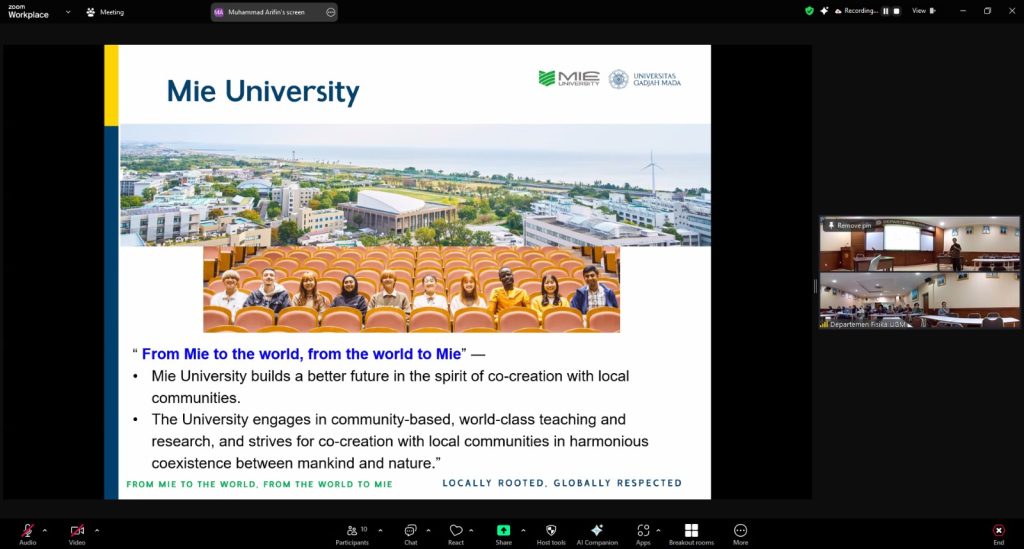The height and width of the screenshot is (549, 1024).
Task: Open the Chat panel
Action: [410, 533]
